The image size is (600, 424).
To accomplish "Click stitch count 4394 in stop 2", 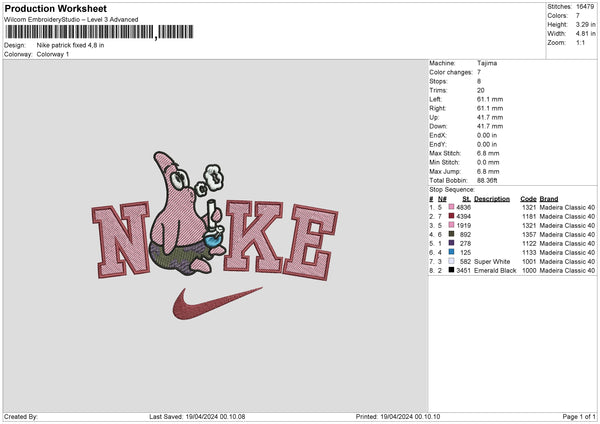I will click(463, 217).
